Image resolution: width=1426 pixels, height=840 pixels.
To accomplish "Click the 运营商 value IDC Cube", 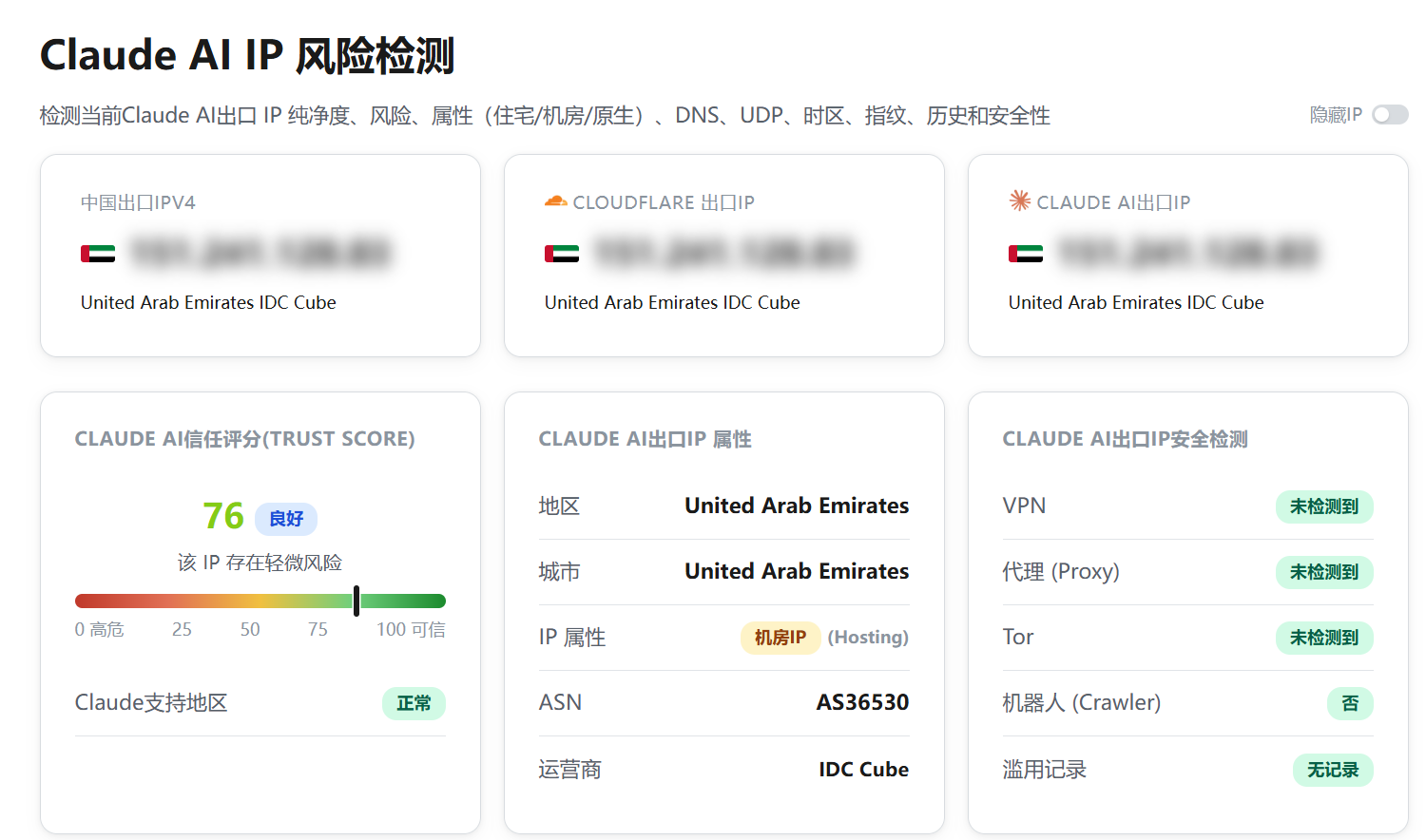I will point(863,770).
